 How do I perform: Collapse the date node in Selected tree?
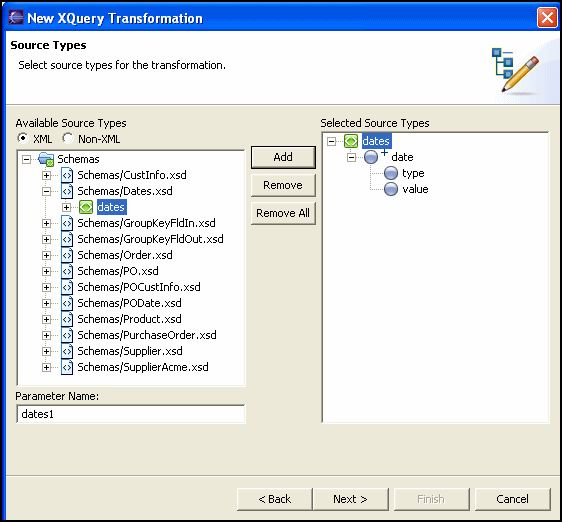[x=352, y=157]
